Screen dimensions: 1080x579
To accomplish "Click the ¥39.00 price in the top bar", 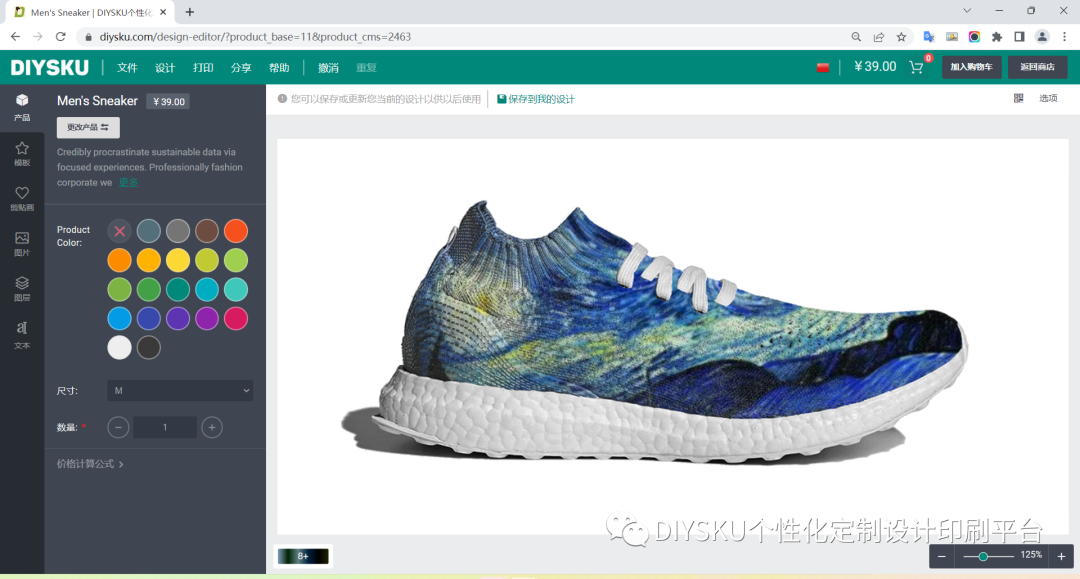I will coord(875,67).
